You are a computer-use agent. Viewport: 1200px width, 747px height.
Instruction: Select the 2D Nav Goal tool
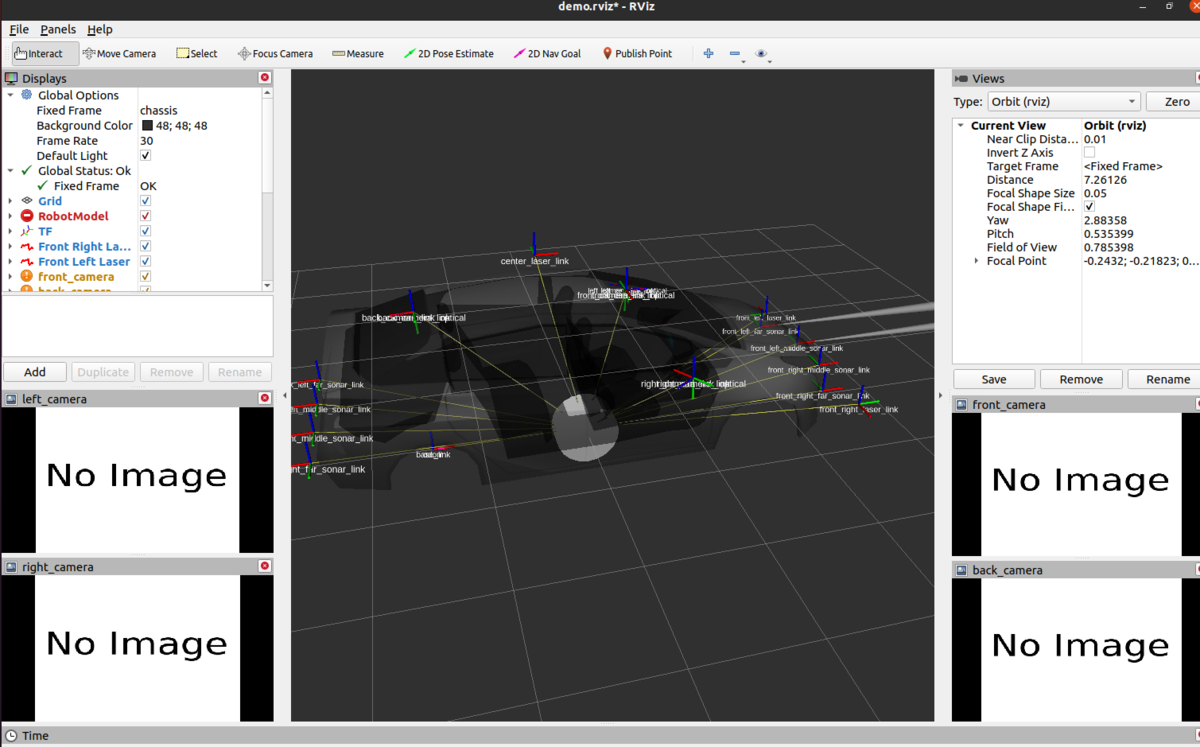pyautogui.click(x=547, y=54)
